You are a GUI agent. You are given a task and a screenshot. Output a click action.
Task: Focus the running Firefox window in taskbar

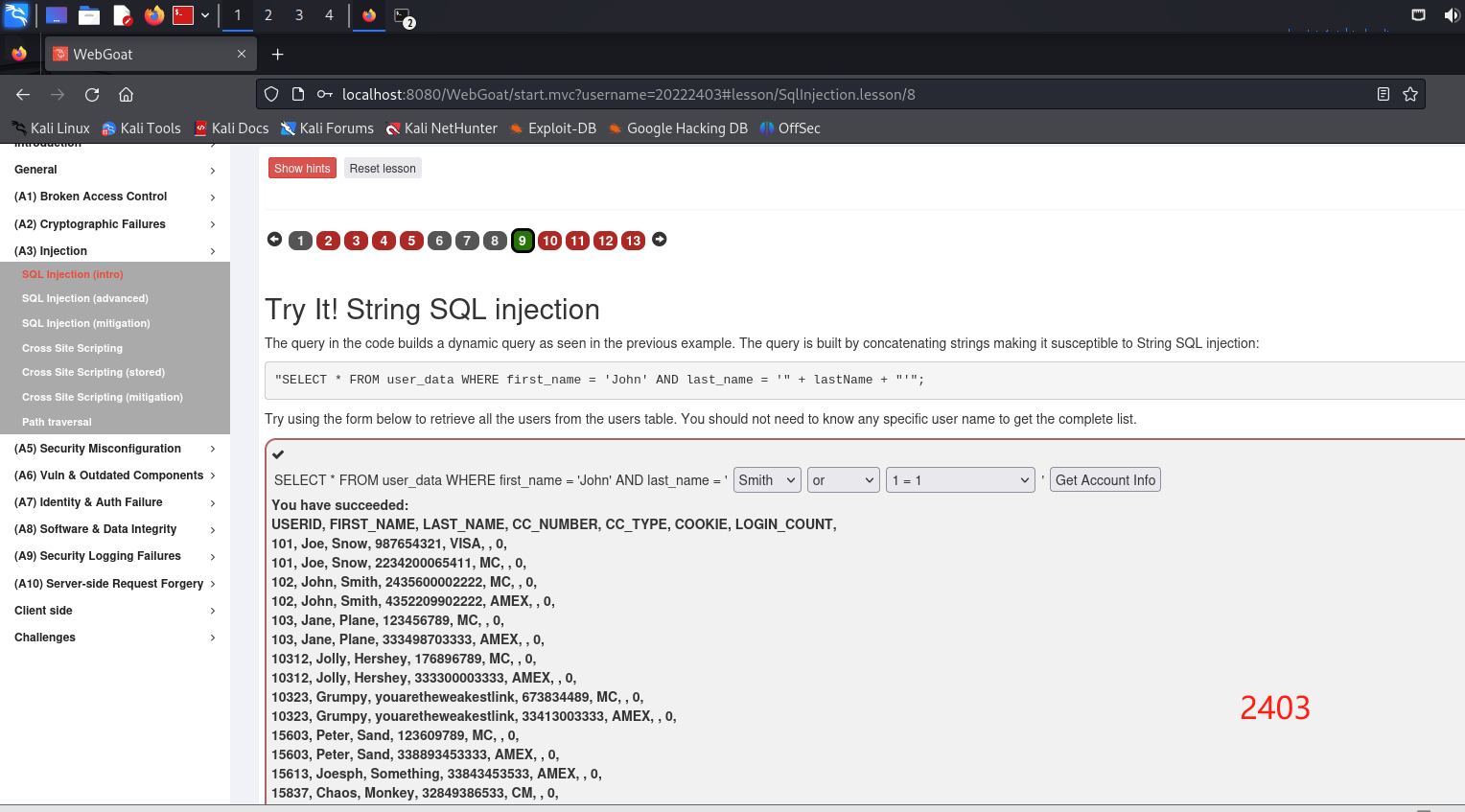point(369,15)
